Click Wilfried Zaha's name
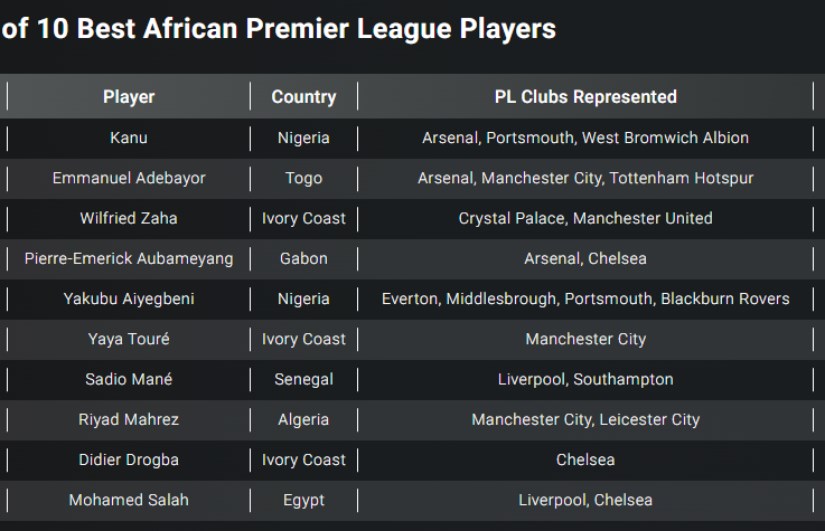 coord(129,218)
